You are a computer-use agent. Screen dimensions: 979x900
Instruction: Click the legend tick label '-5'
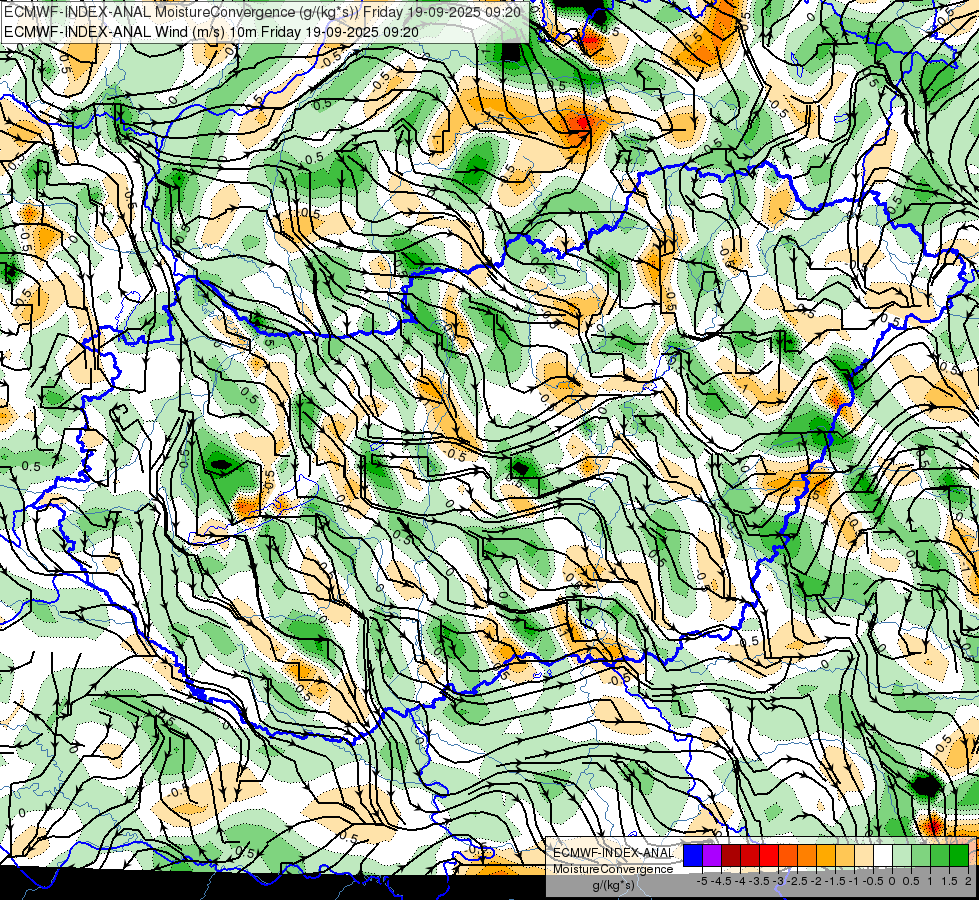pos(702,881)
